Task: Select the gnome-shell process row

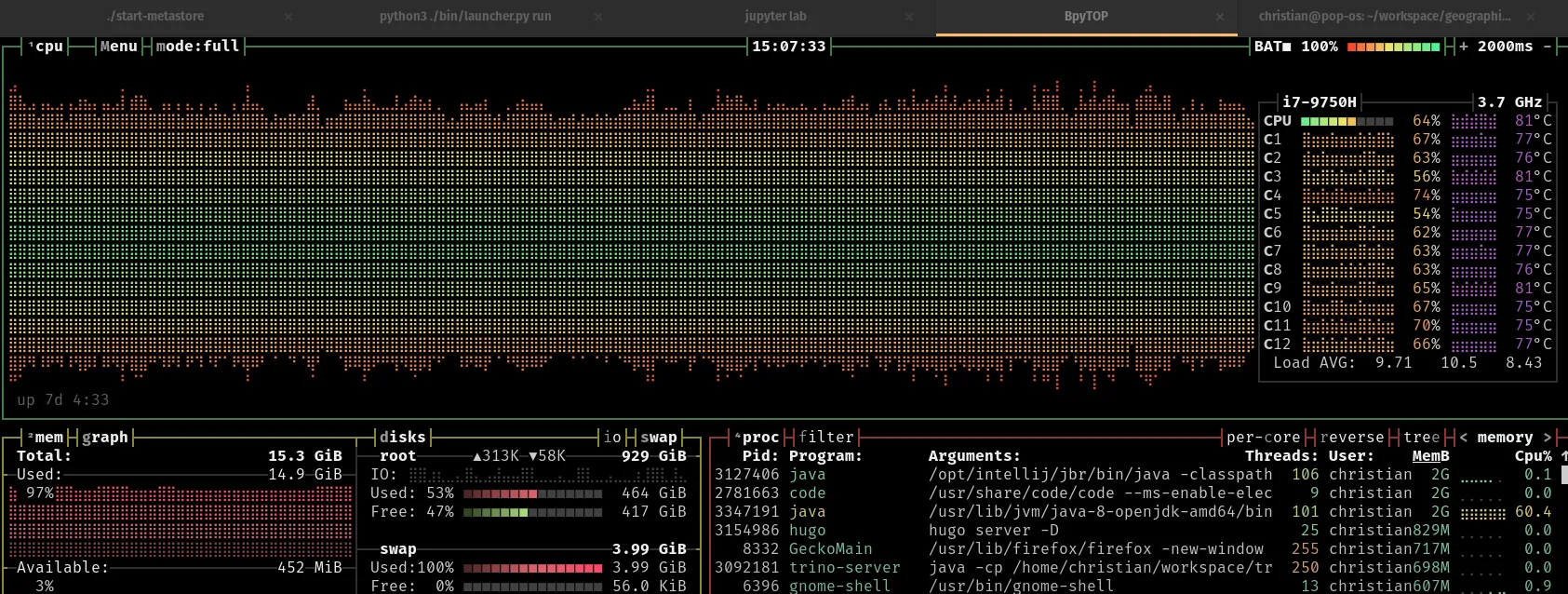Action: click(x=1133, y=586)
